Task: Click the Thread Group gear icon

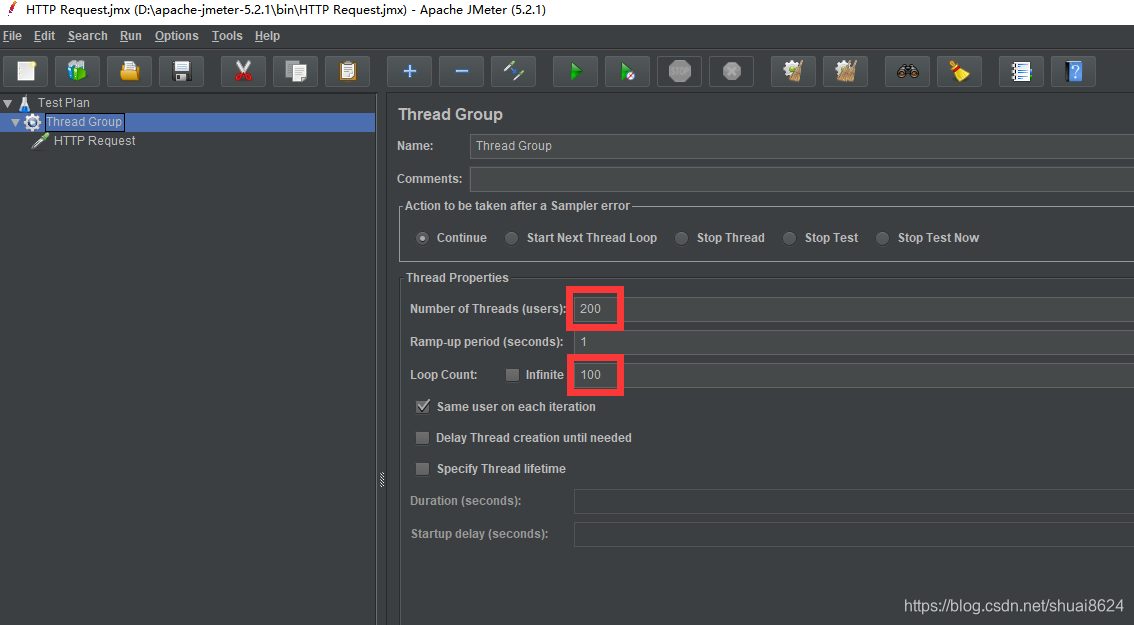Action: coord(33,122)
